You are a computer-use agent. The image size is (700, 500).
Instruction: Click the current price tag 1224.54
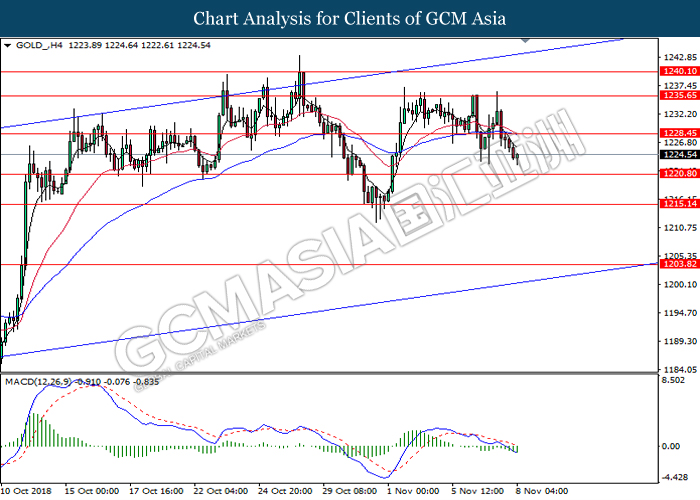coord(677,155)
